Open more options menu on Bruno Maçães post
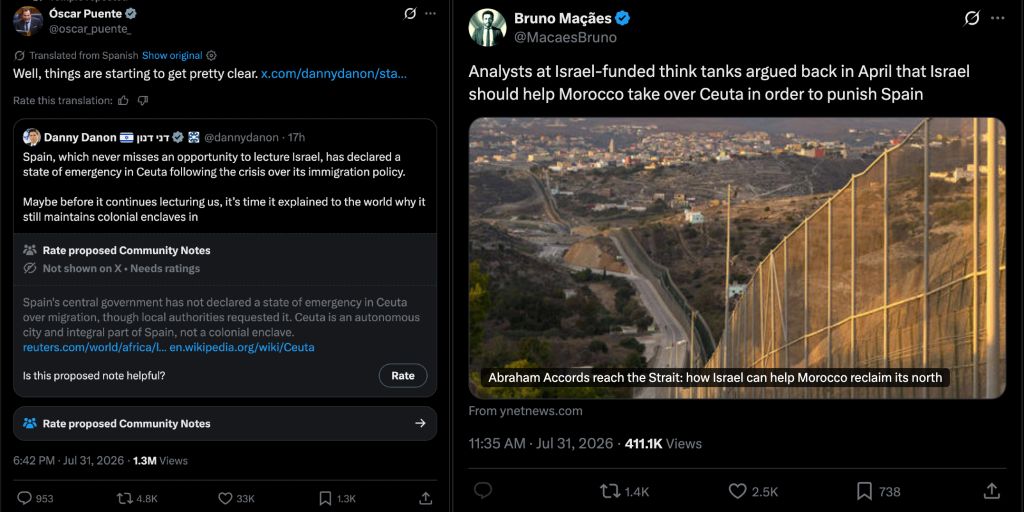This screenshot has height=512, width=1024. click(x=997, y=18)
